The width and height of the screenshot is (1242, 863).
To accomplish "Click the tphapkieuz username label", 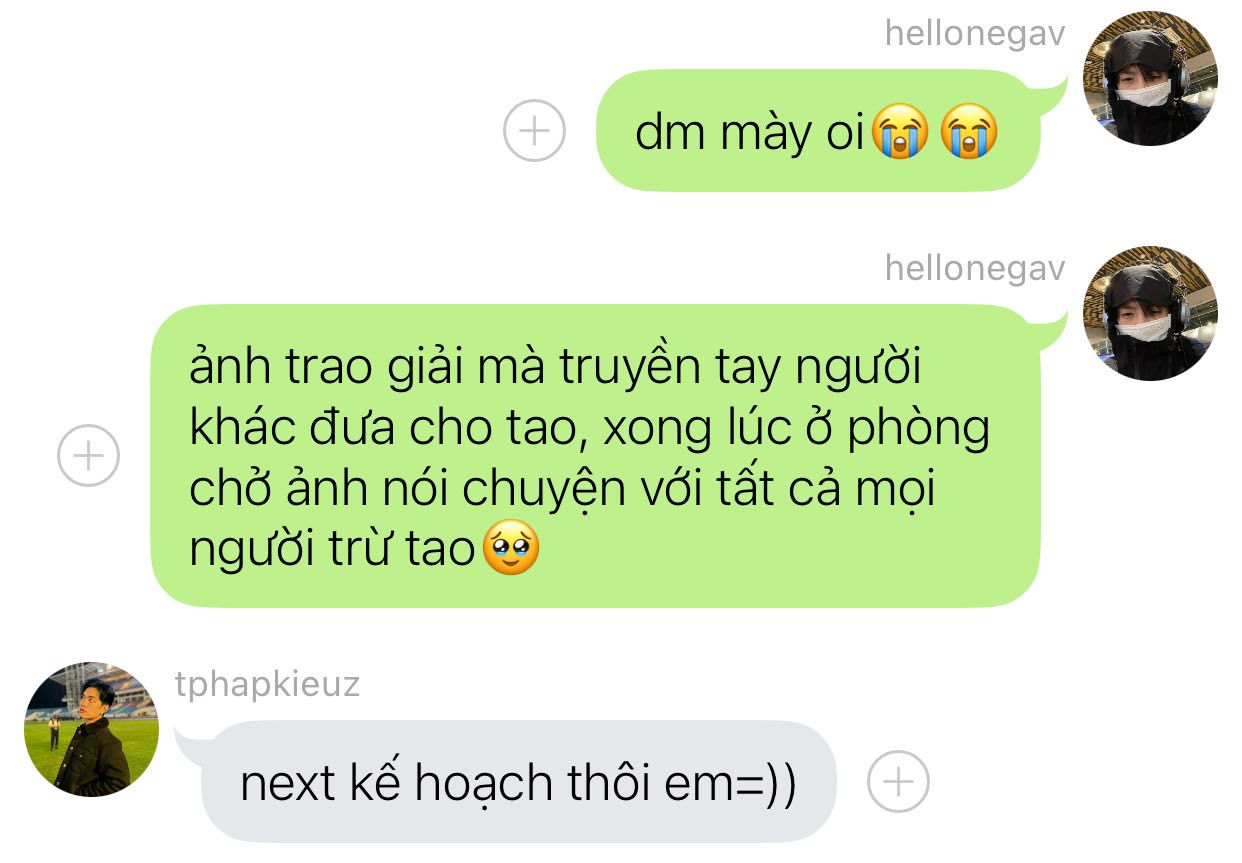I will [266, 685].
